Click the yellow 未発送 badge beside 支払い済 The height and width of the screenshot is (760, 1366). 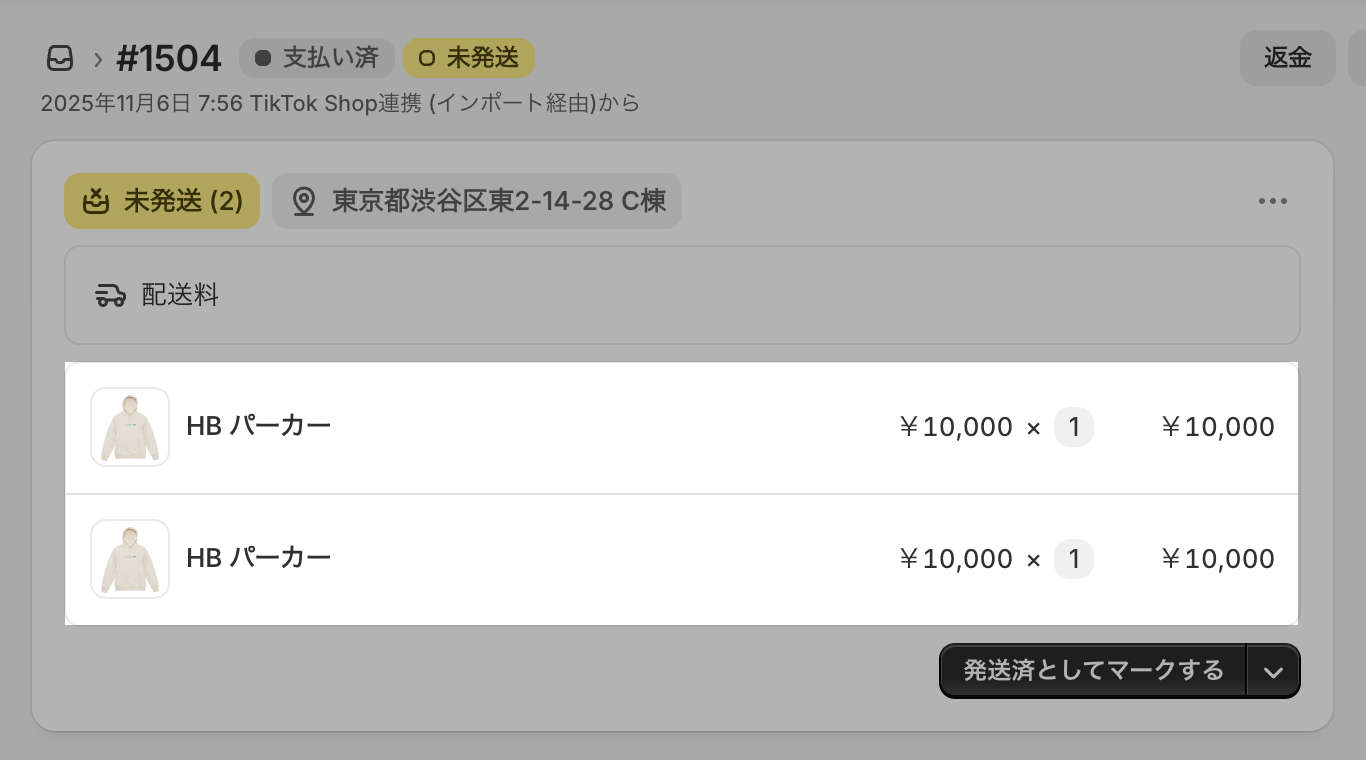point(469,58)
